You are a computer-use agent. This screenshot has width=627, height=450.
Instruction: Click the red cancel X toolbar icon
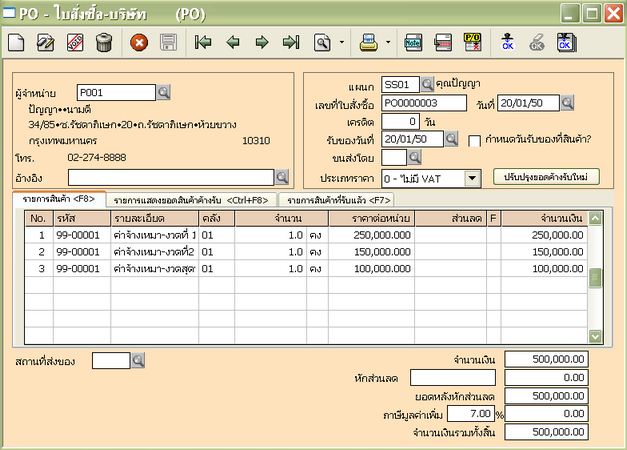(x=139, y=42)
